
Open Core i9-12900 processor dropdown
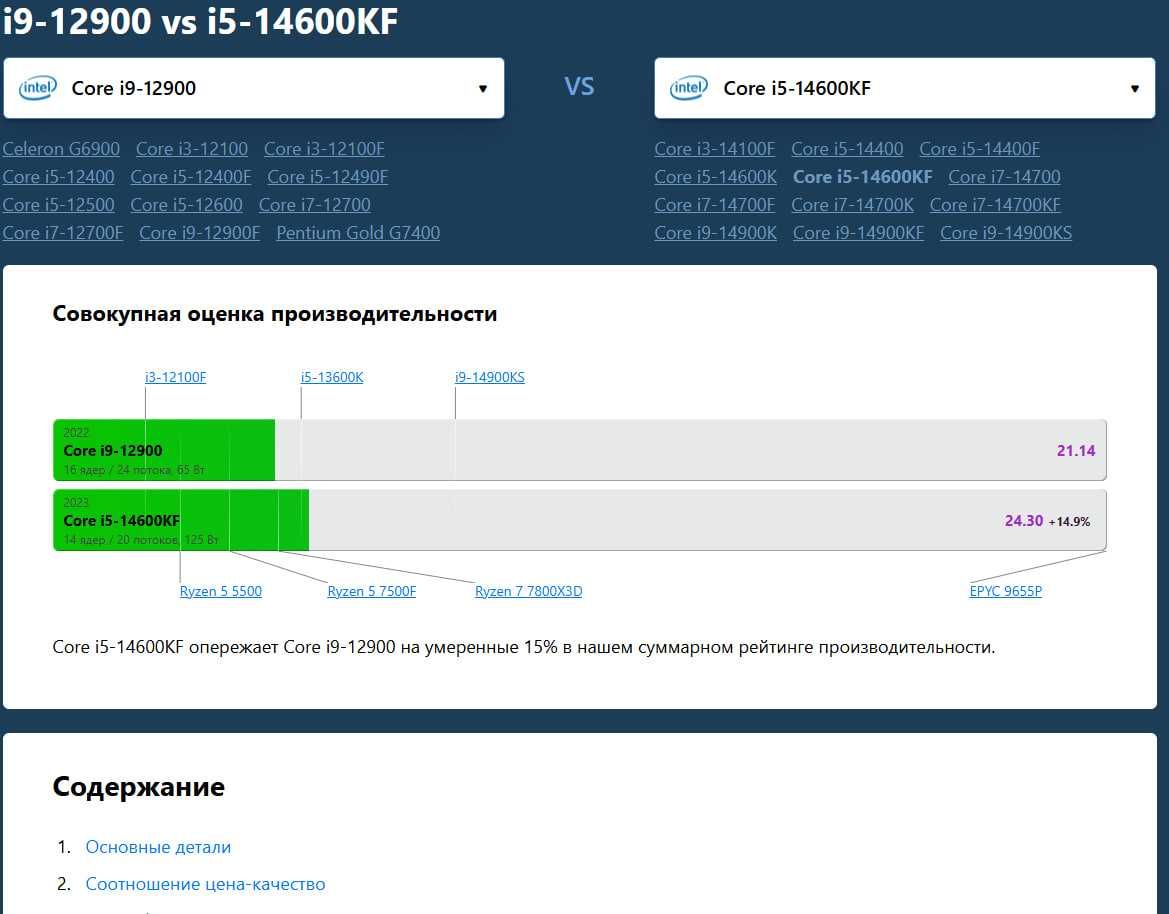tap(253, 88)
